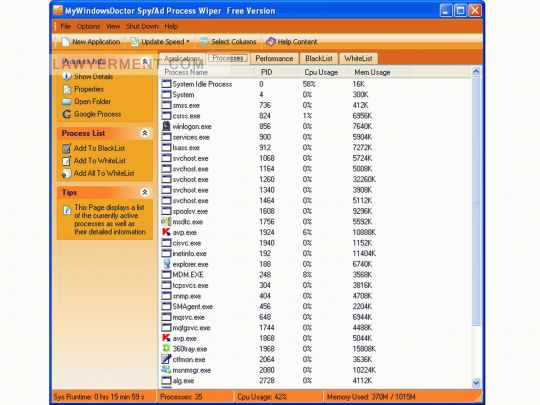Click the Properties page icon

pos(67,89)
